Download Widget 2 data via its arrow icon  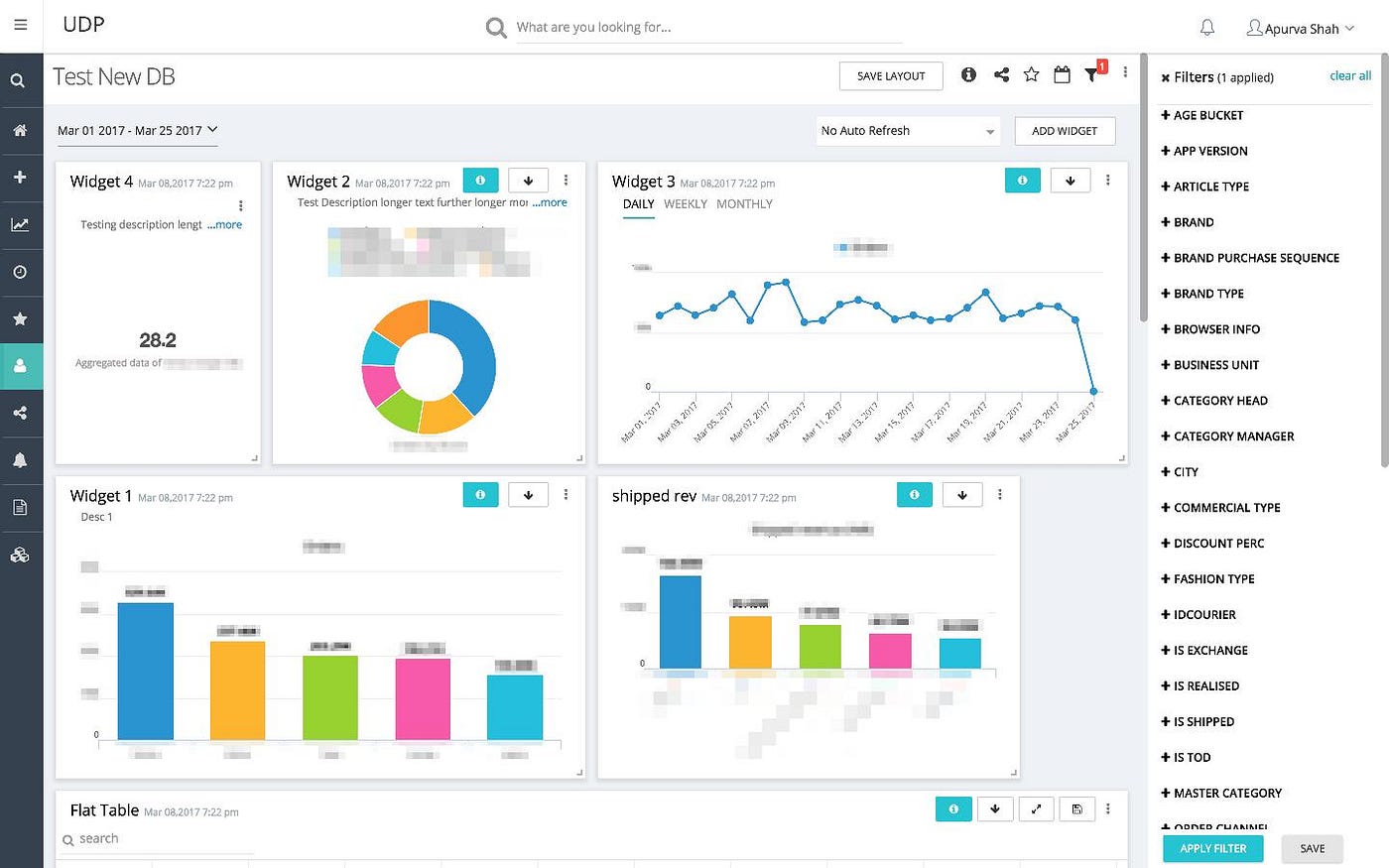pos(528,180)
